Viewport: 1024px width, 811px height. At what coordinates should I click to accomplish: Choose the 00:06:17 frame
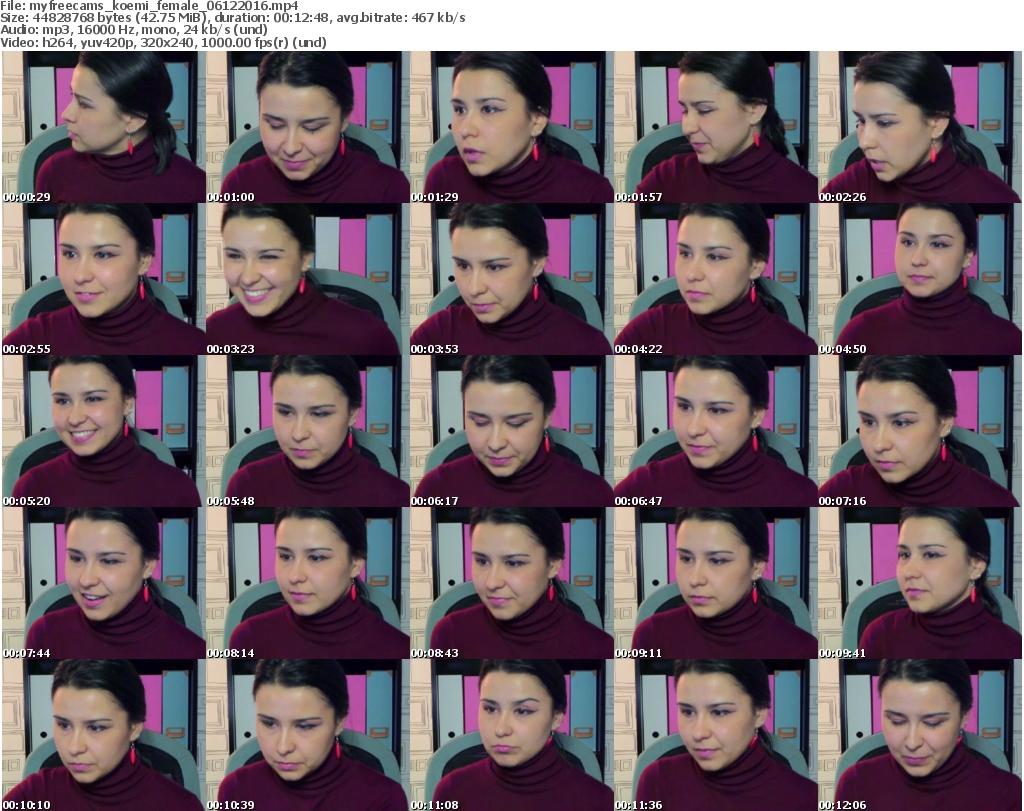511,431
